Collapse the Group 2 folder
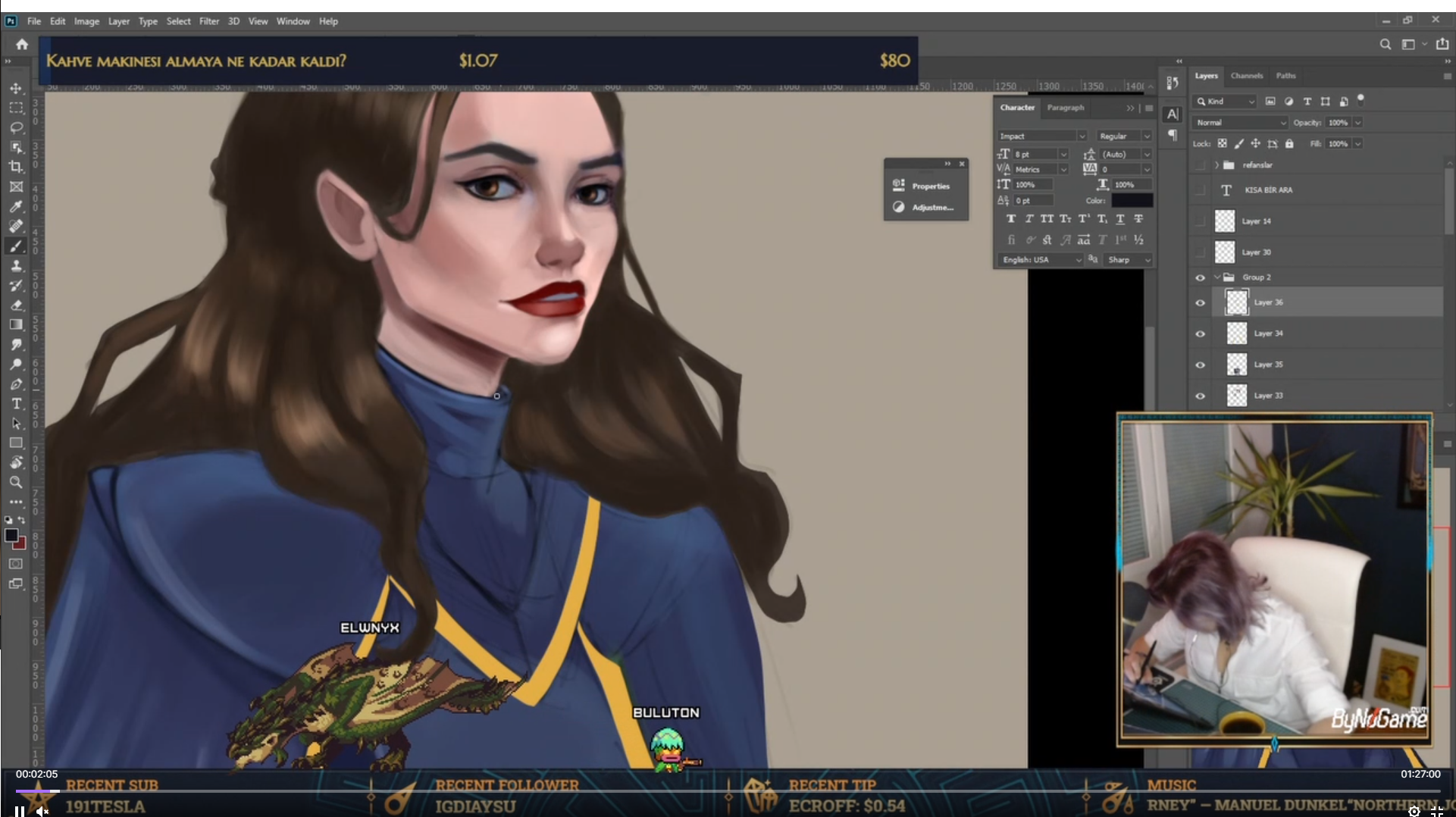This screenshot has width=1456, height=817. tap(1216, 277)
